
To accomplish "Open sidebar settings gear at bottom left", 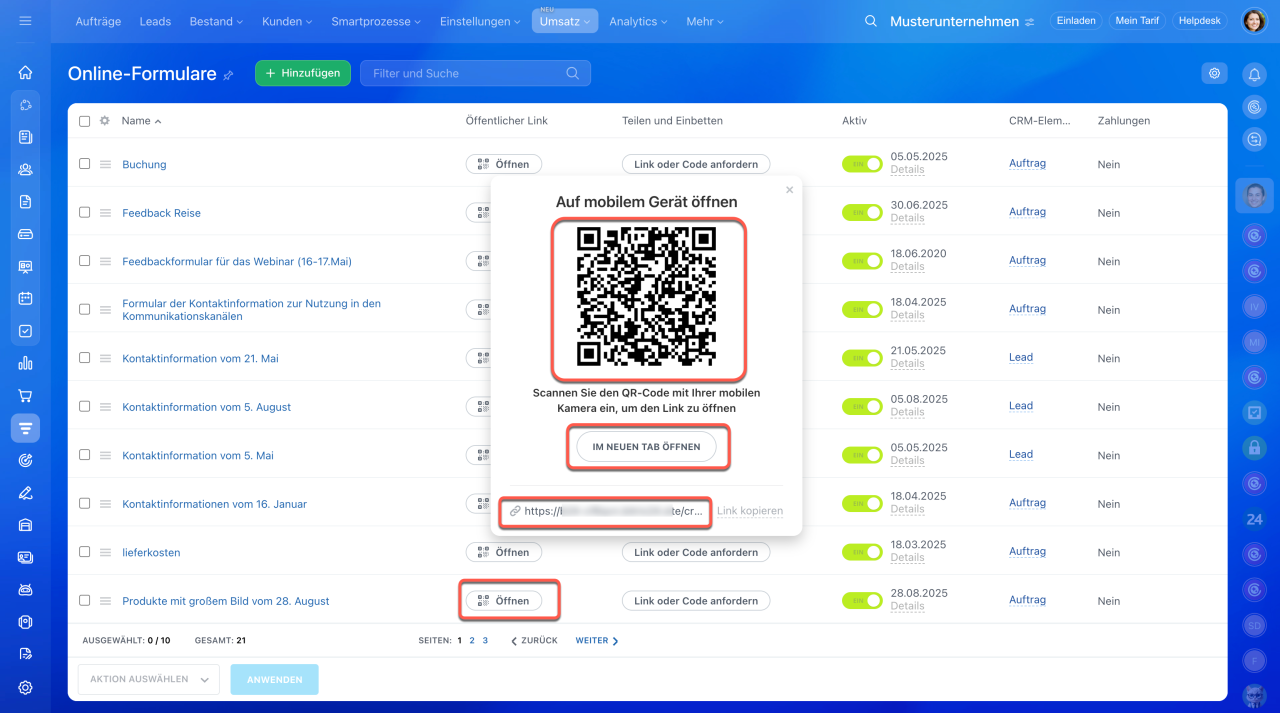I will click(25, 687).
